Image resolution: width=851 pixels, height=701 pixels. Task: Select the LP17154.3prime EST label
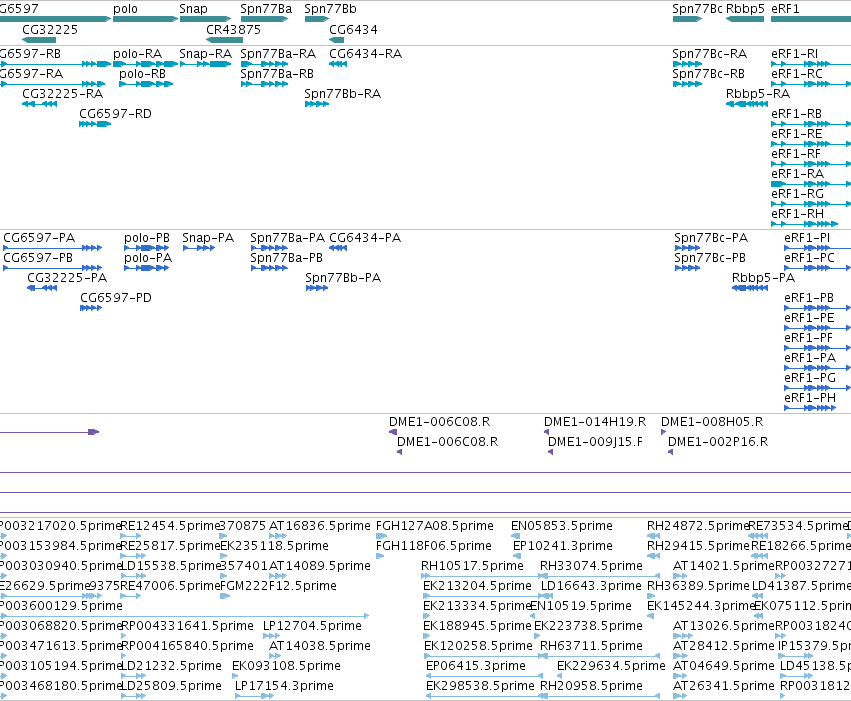tap(284, 686)
